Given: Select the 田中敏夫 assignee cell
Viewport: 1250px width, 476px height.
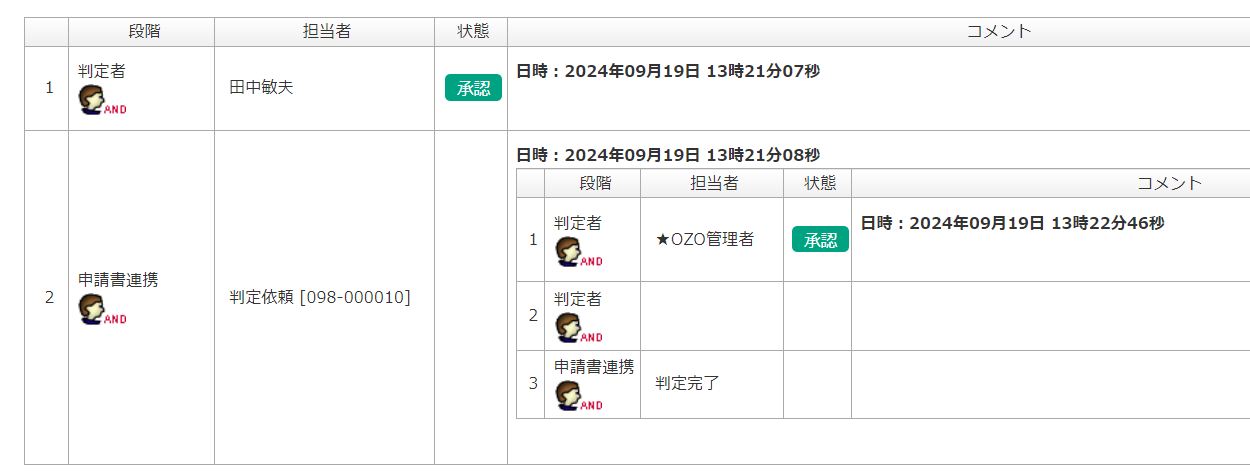Looking at the screenshot, I should coord(324,88).
